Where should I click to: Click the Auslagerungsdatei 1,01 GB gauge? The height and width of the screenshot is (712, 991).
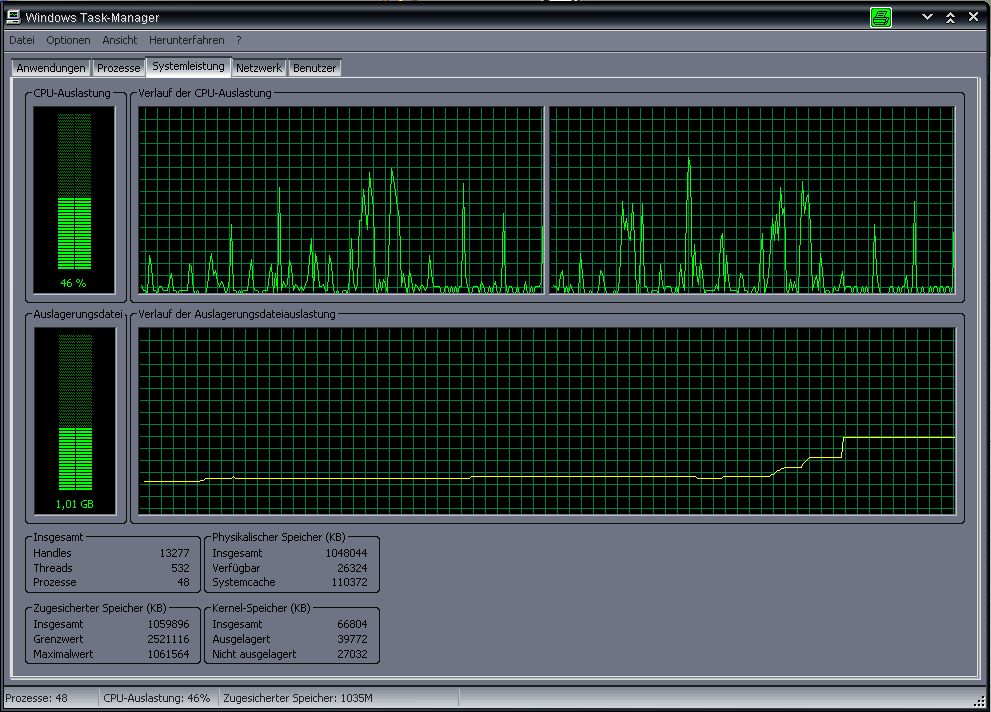point(75,421)
